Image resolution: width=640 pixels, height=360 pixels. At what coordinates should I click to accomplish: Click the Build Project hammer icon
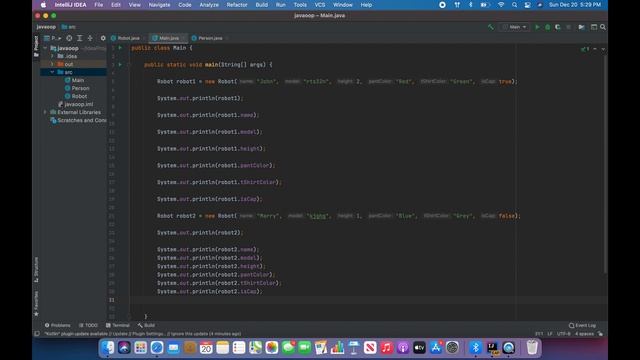[491, 27]
